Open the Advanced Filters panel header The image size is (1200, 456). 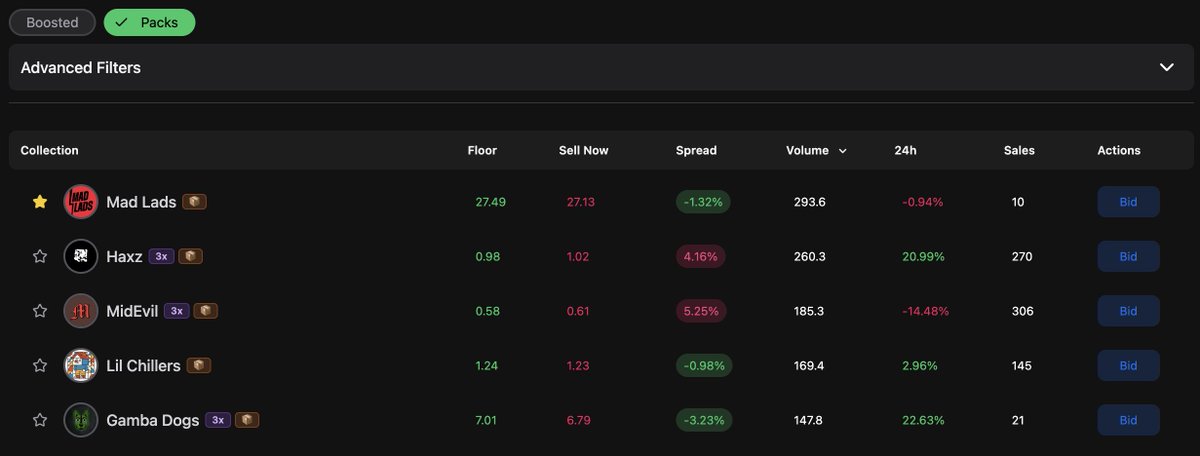point(600,67)
